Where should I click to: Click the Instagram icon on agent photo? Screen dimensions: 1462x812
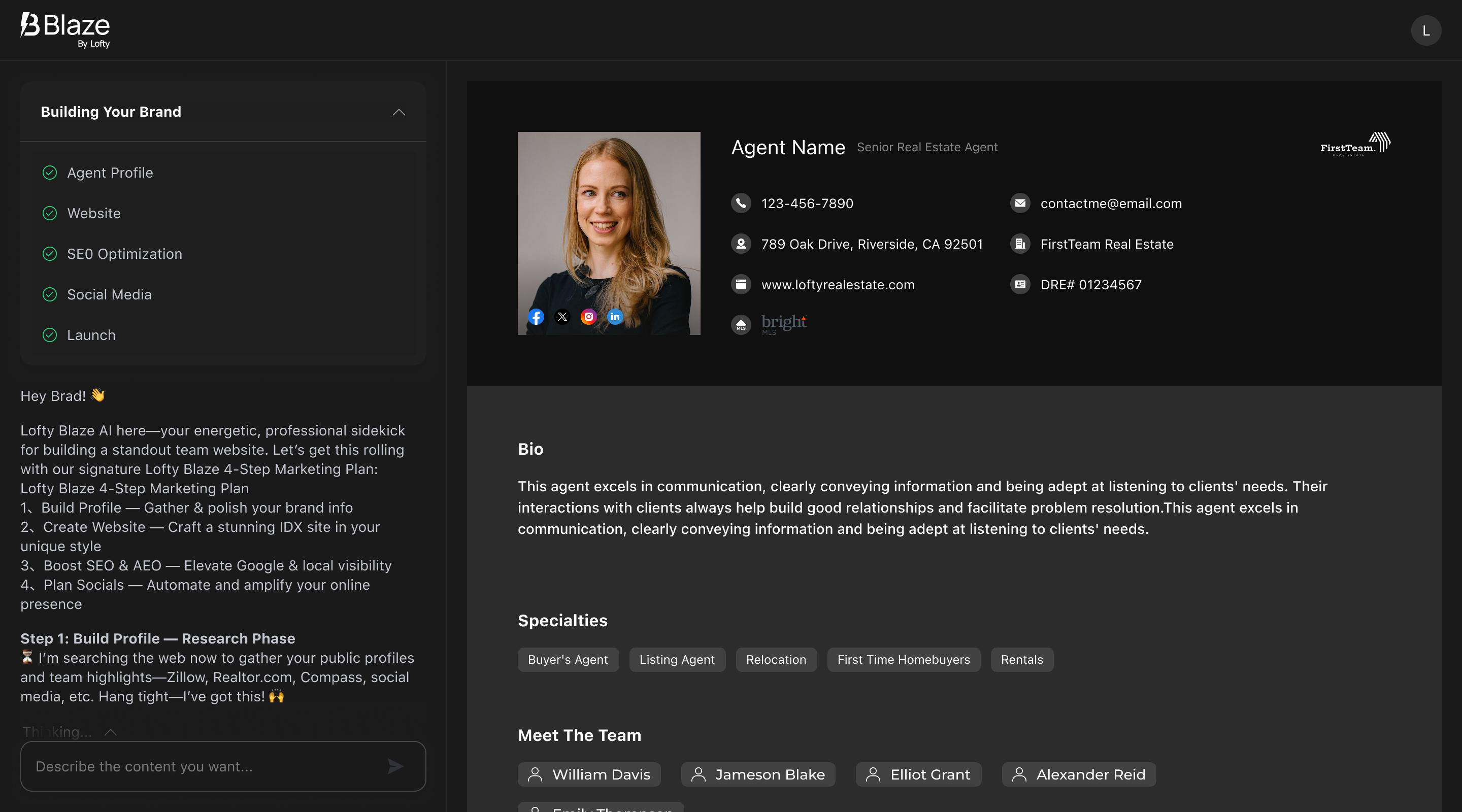click(x=588, y=317)
